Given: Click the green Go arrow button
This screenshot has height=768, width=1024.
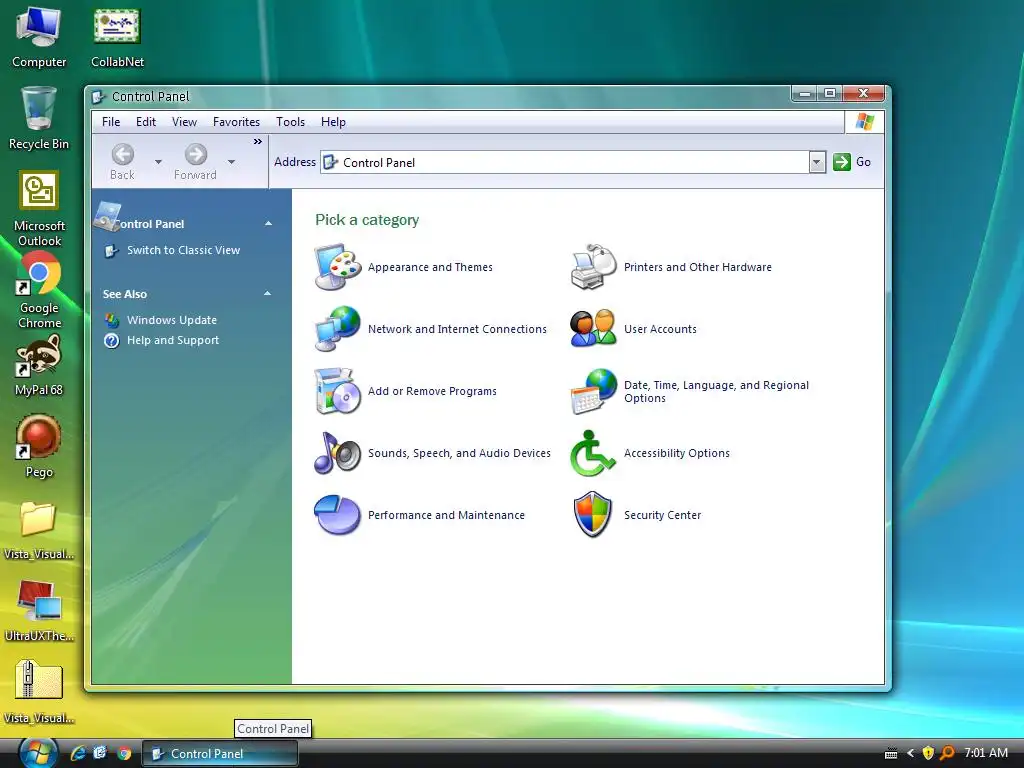Looking at the screenshot, I should (x=842, y=162).
